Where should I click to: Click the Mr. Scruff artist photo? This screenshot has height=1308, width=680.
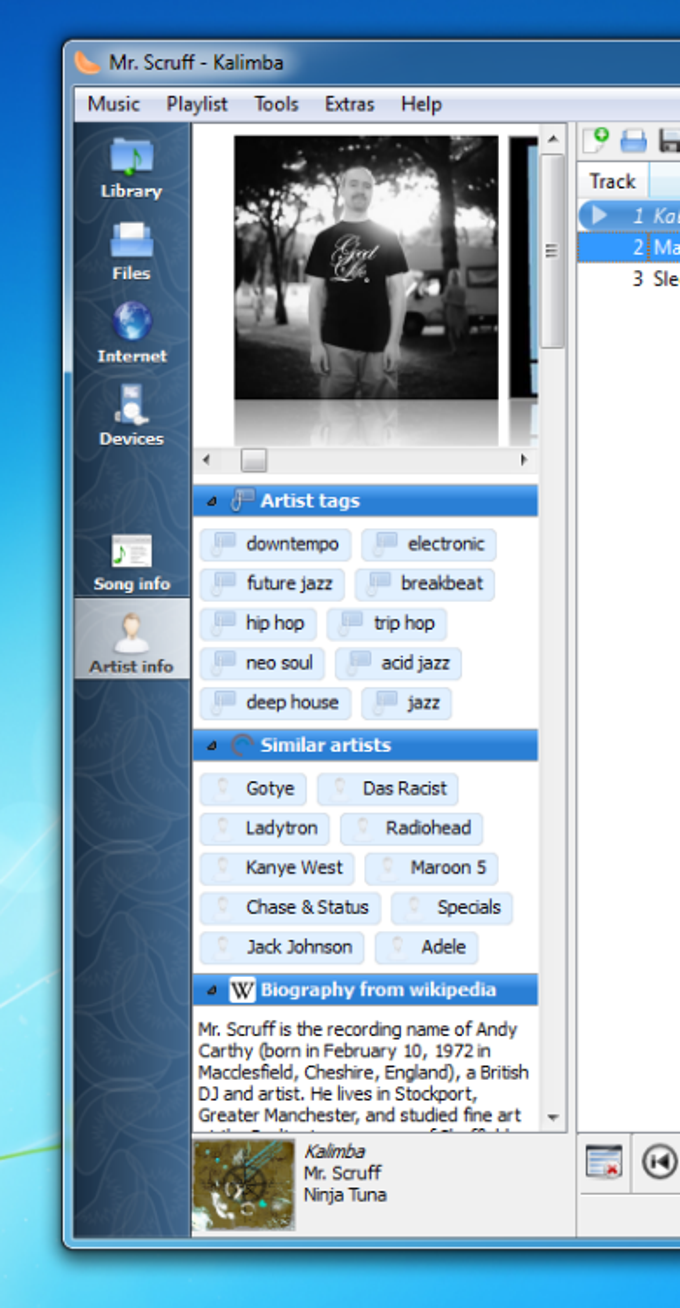tap(366, 268)
